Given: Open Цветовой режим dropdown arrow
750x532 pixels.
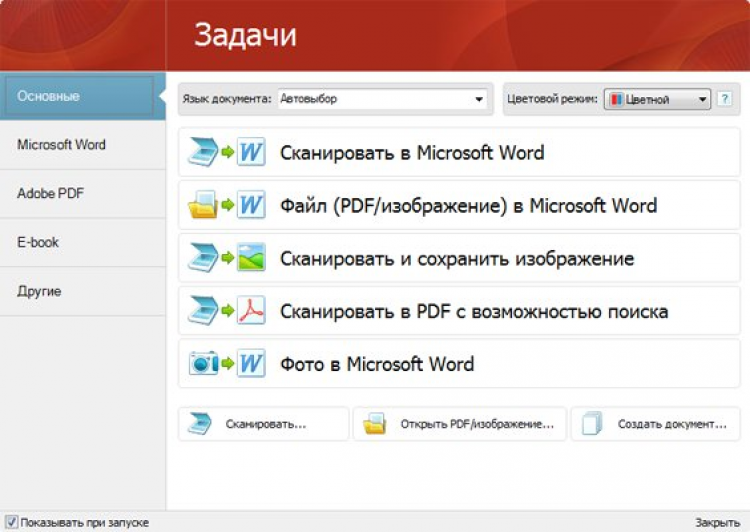Looking at the screenshot, I should tap(702, 100).
